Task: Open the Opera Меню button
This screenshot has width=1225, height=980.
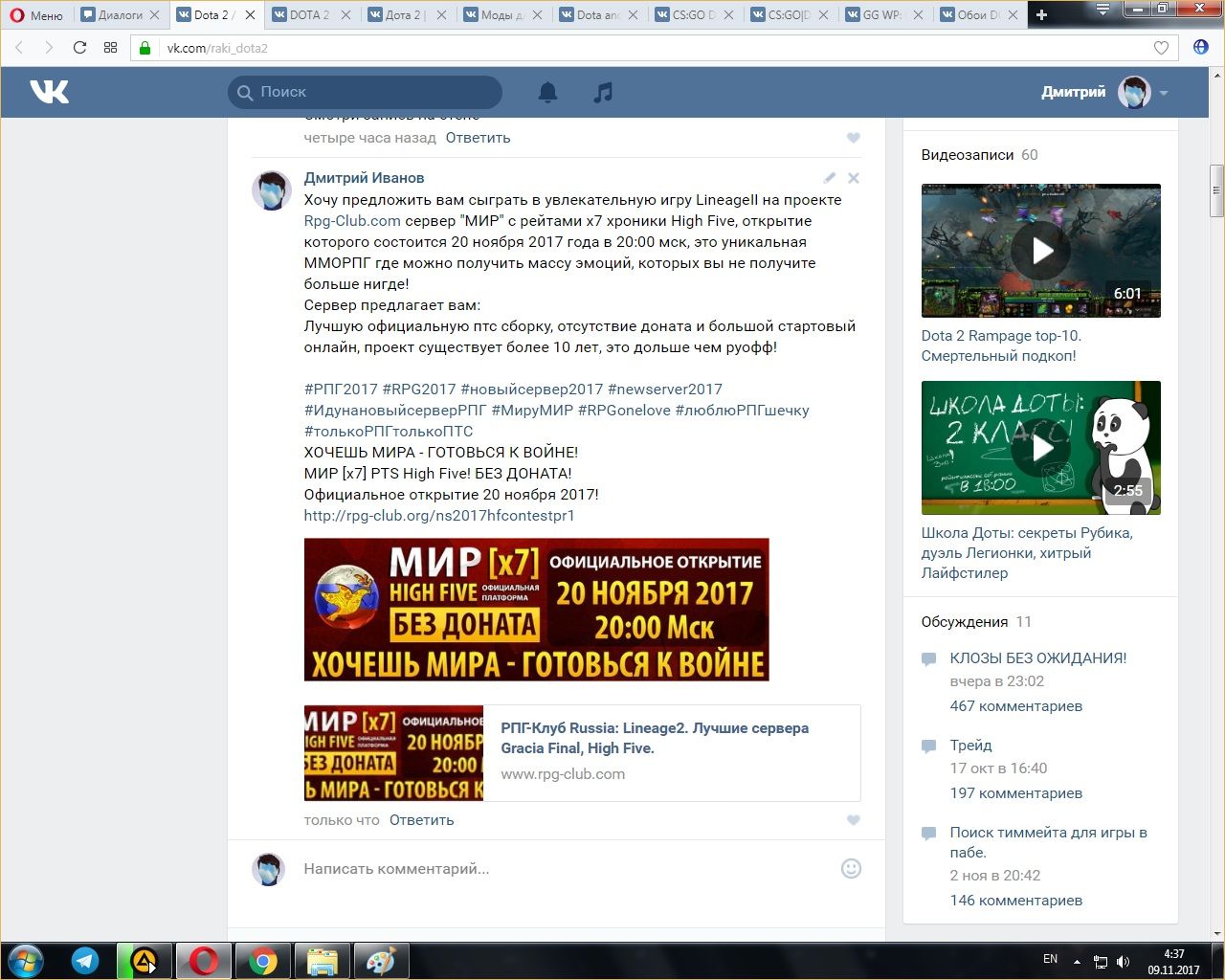Action: tap(37, 15)
